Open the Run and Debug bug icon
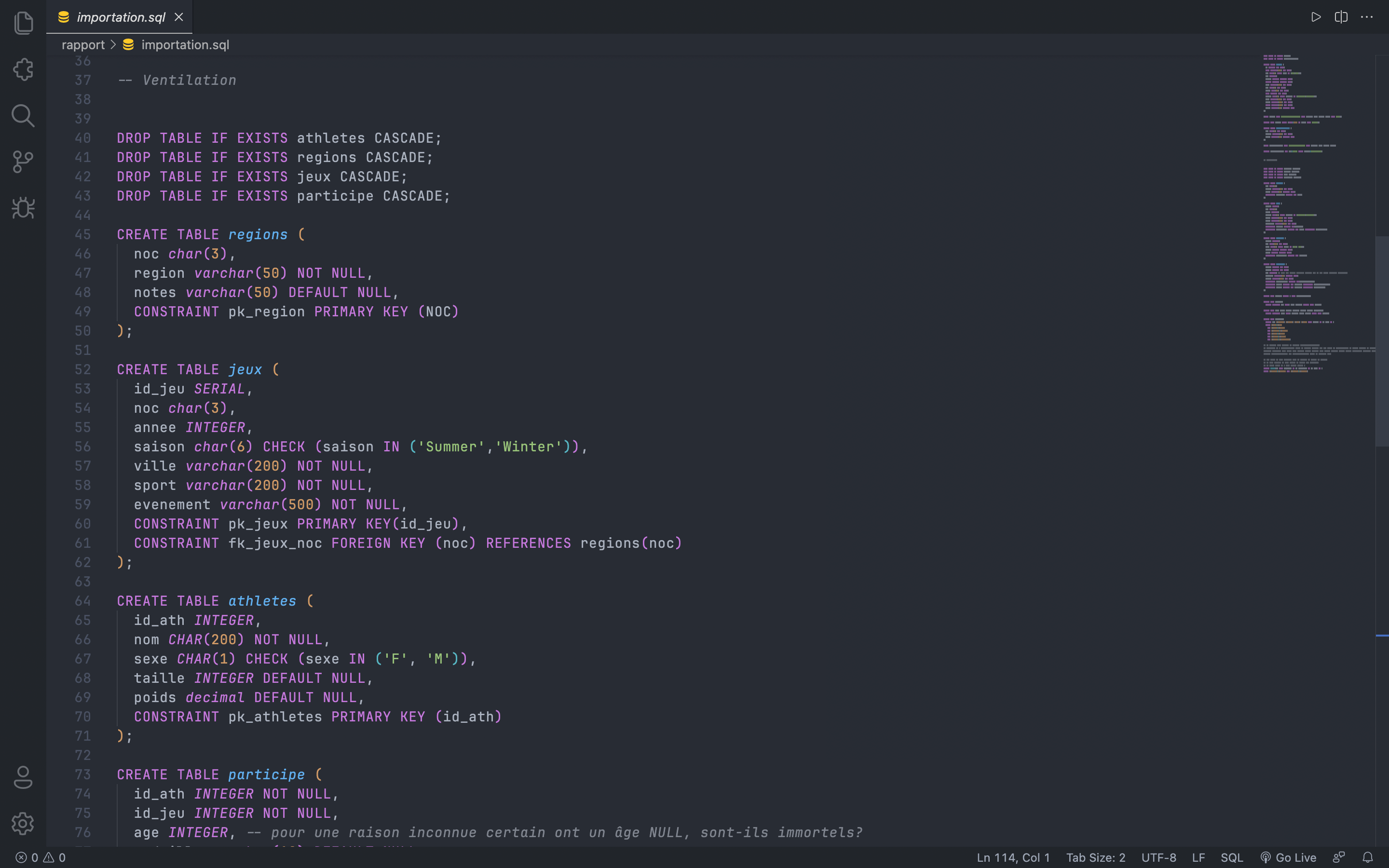The image size is (1389, 868). click(23, 208)
